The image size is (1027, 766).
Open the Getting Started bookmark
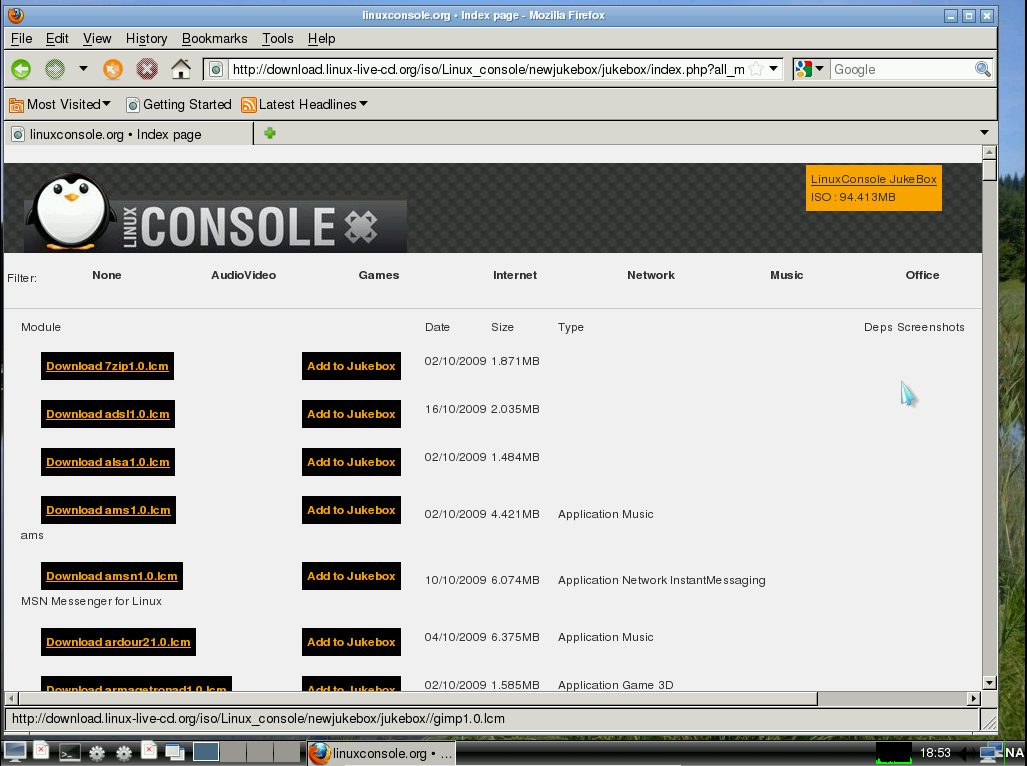click(179, 104)
